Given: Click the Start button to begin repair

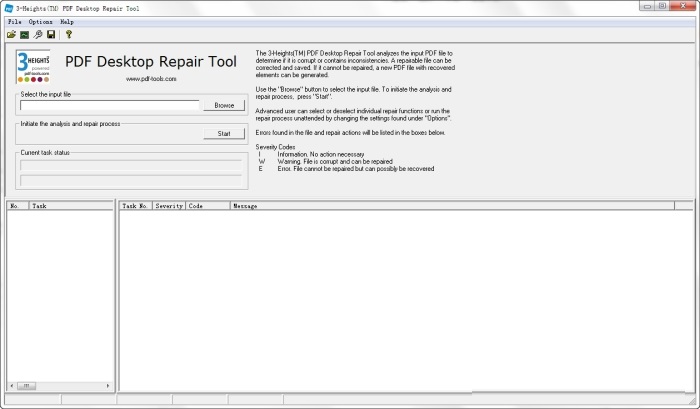Looking at the screenshot, I should click(224, 134).
